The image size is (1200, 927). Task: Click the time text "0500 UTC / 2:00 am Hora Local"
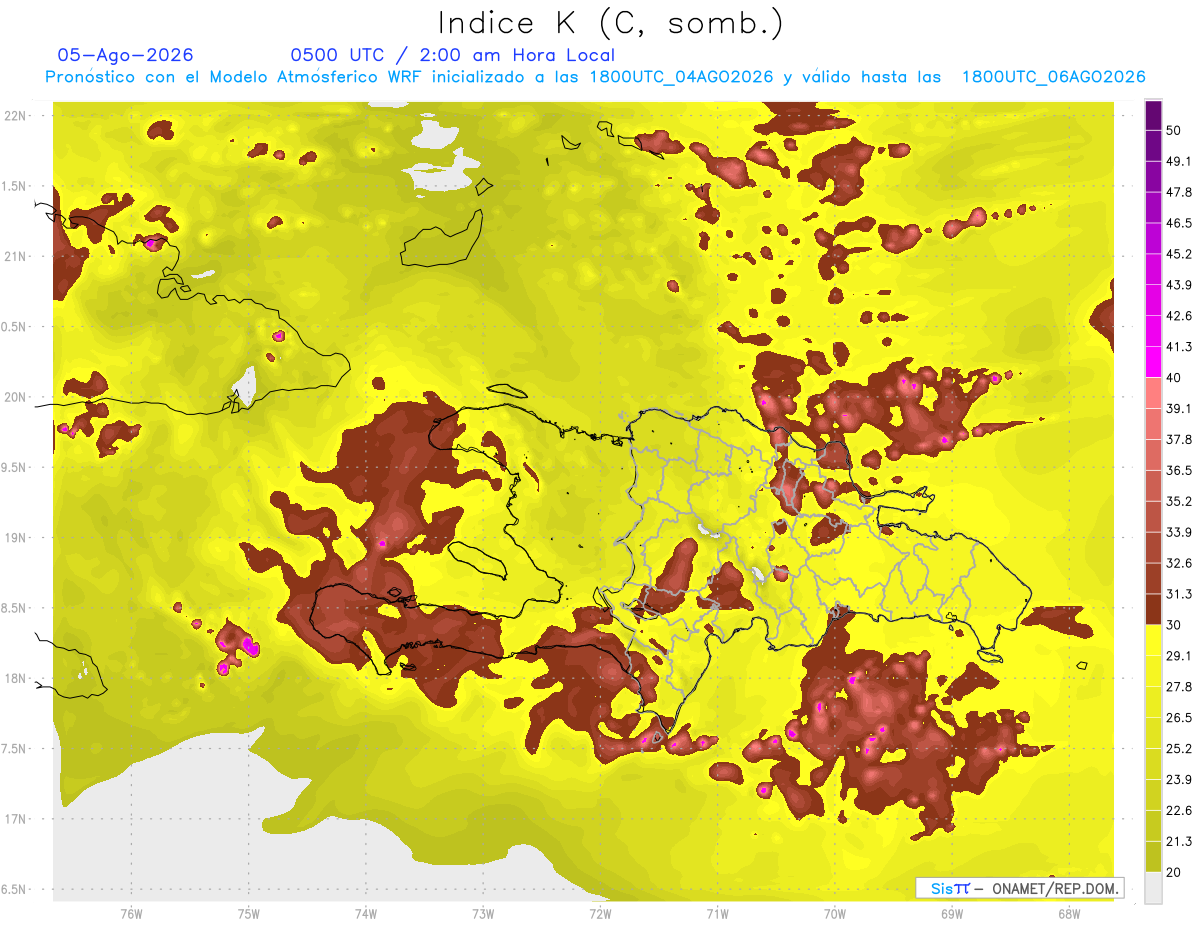(452, 55)
